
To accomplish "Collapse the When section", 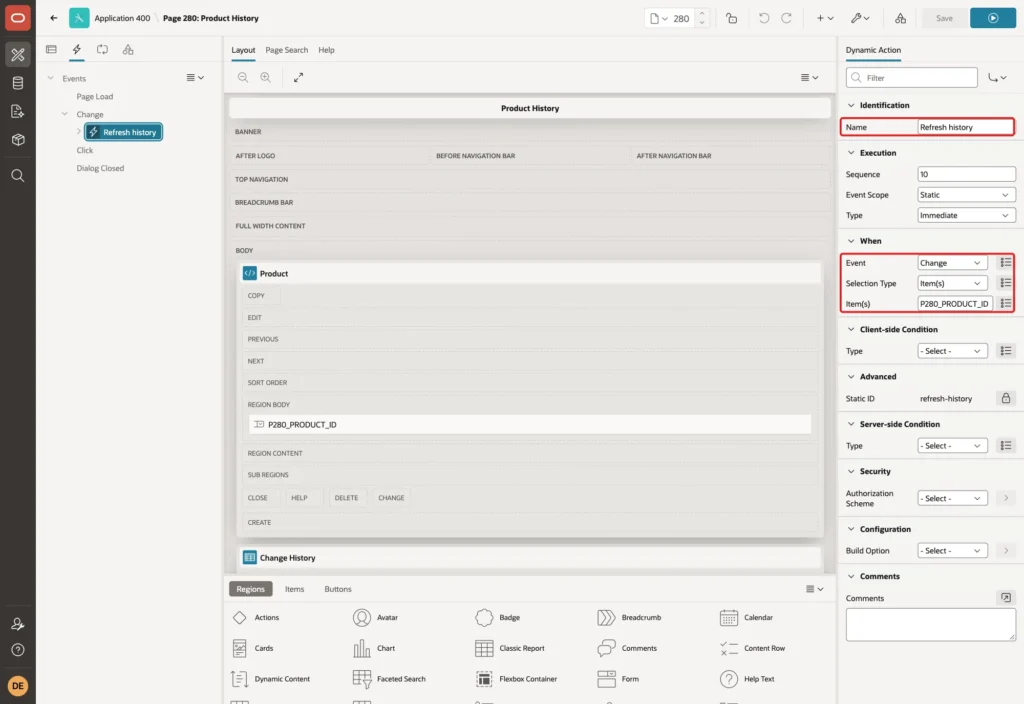I will (851, 241).
